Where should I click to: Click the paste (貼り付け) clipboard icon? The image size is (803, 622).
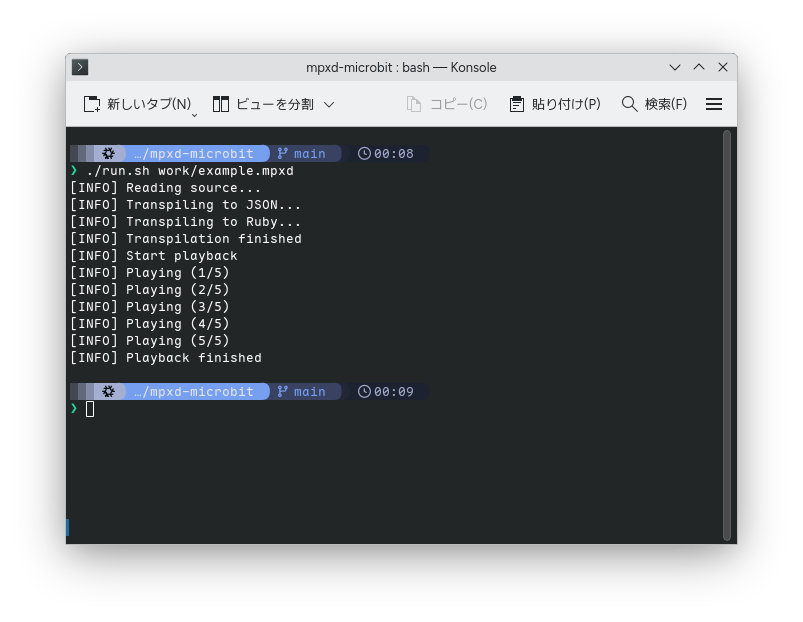tap(517, 104)
